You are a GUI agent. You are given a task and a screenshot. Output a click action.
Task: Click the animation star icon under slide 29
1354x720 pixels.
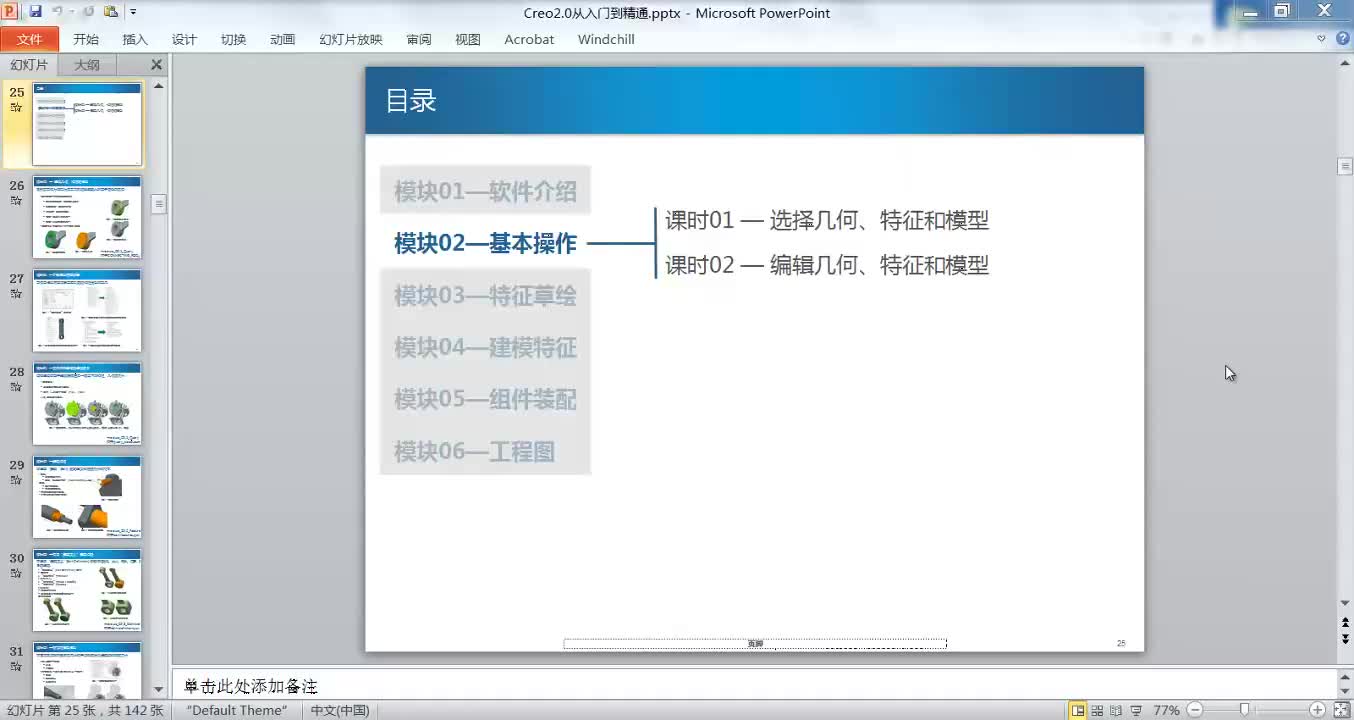16,480
